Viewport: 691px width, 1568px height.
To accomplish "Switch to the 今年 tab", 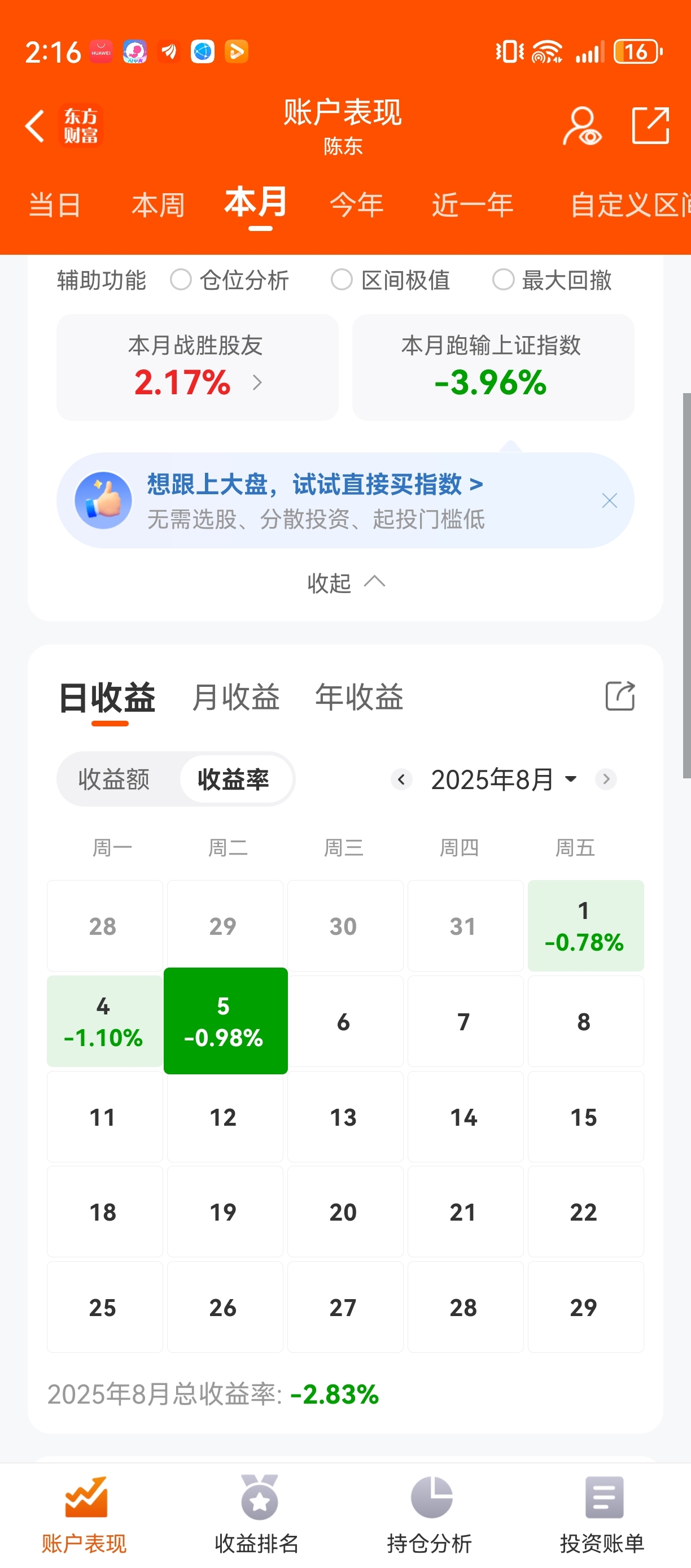I will [x=356, y=204].
